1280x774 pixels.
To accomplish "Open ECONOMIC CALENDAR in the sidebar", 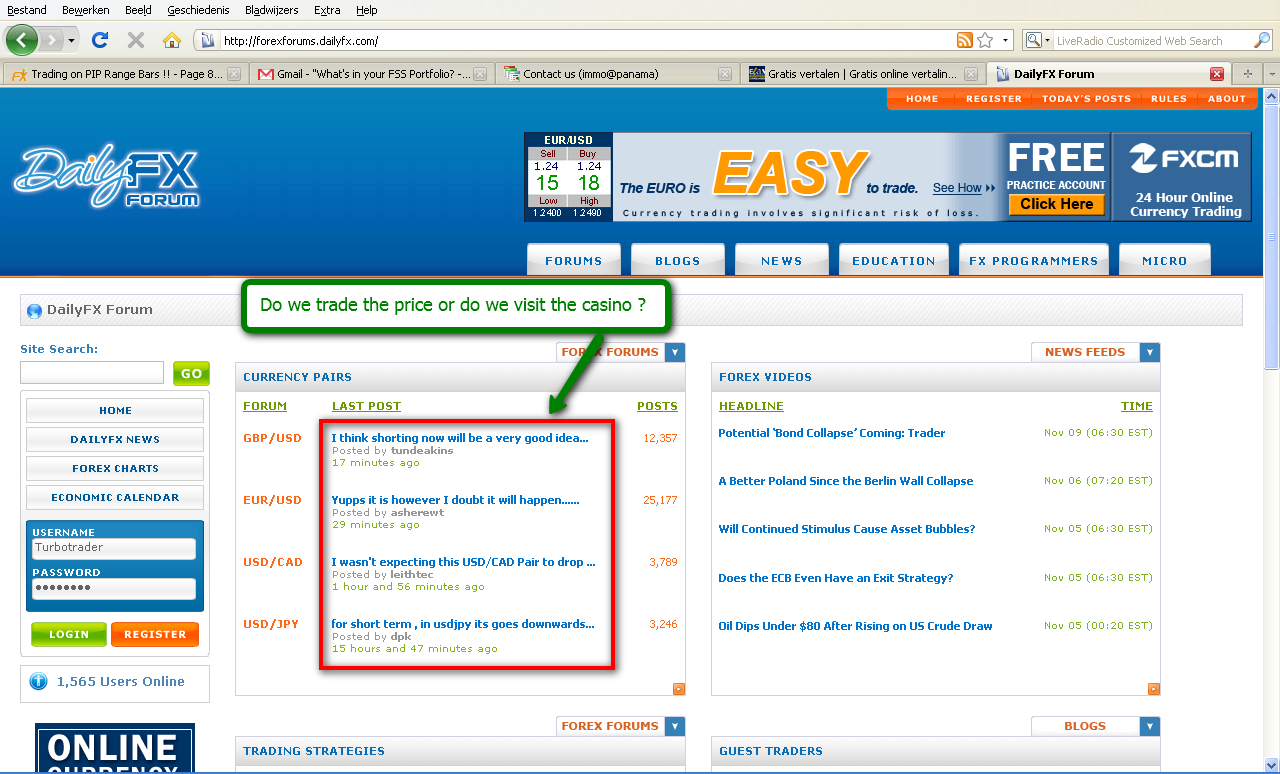I will pyautogui.click(x=115, y=497).
